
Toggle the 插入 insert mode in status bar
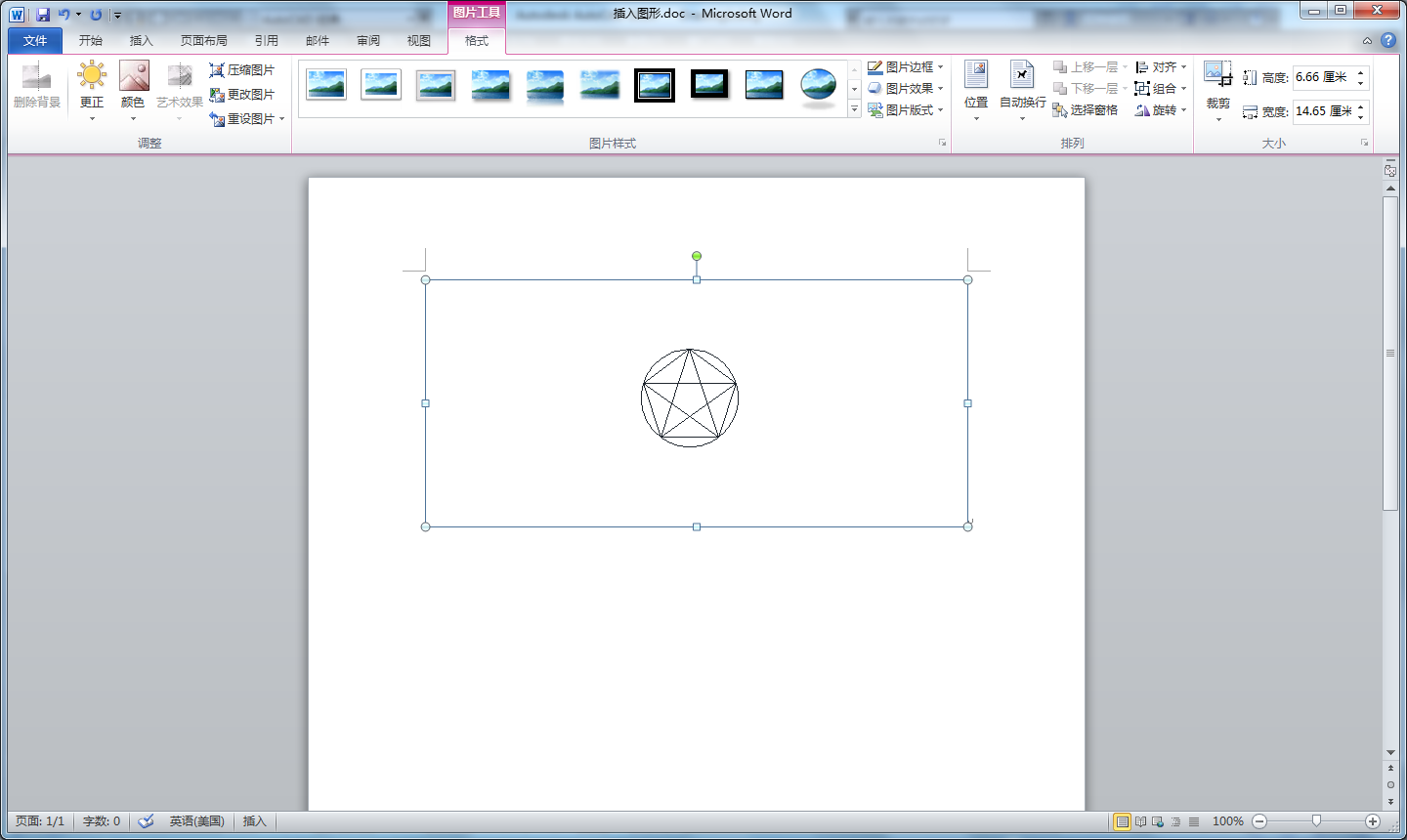click(254, 821)
